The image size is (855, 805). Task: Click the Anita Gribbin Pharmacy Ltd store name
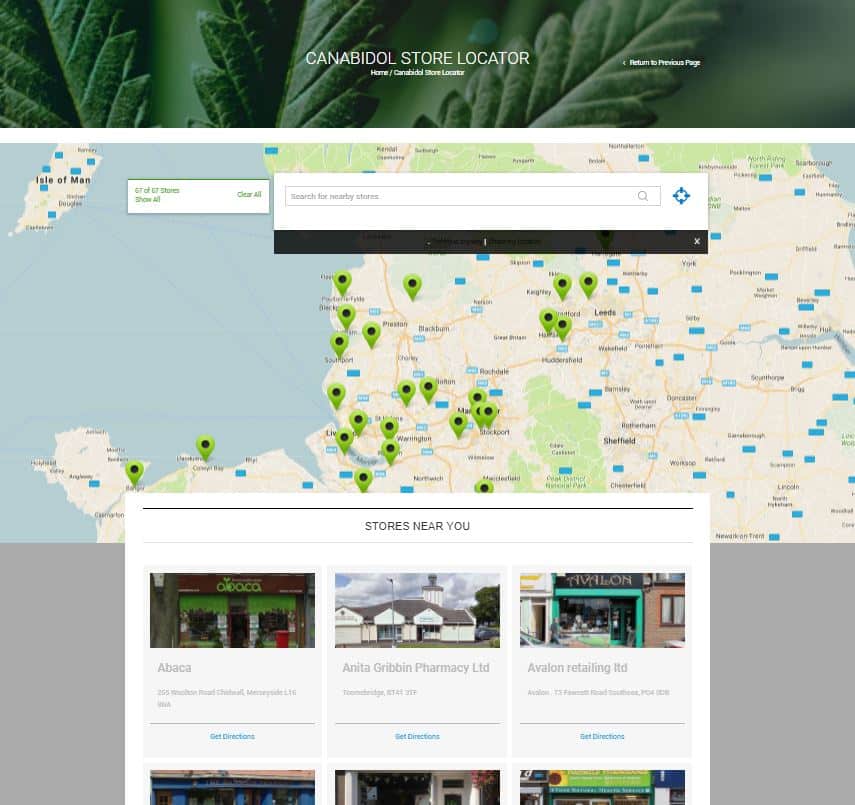coord(416,668)
